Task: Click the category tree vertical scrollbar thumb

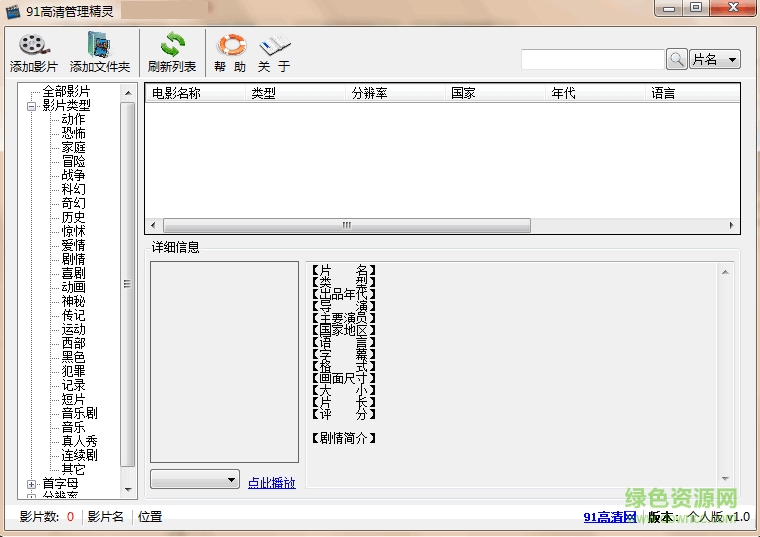Action: click(128, 284)
